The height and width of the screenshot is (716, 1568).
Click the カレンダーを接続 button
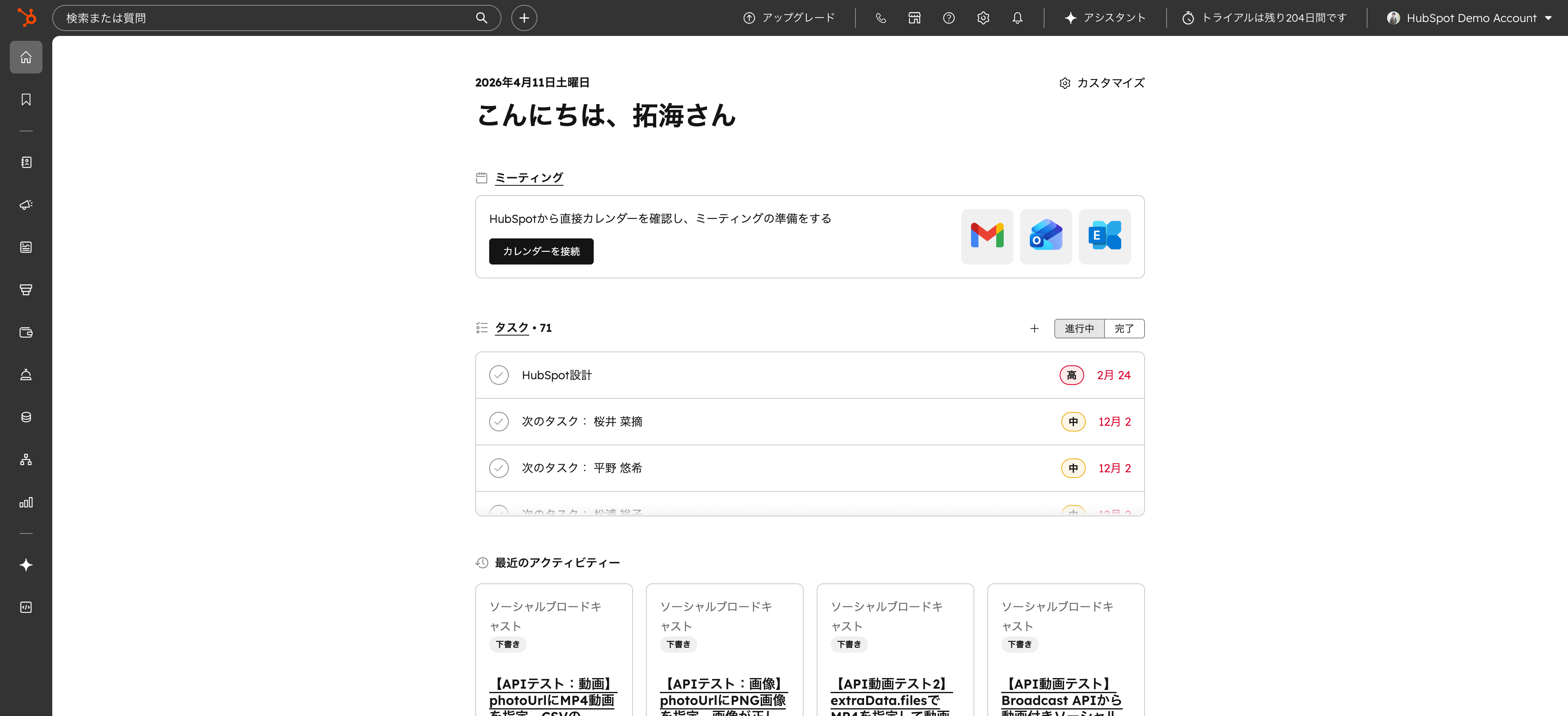pos(541,251)
